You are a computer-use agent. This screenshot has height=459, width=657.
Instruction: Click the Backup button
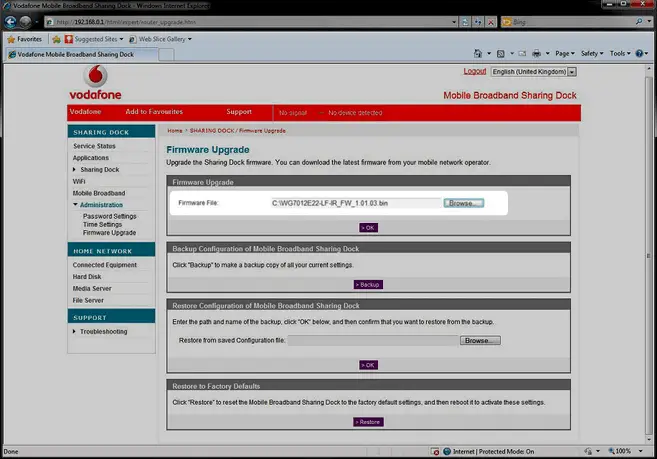[368, 285]
